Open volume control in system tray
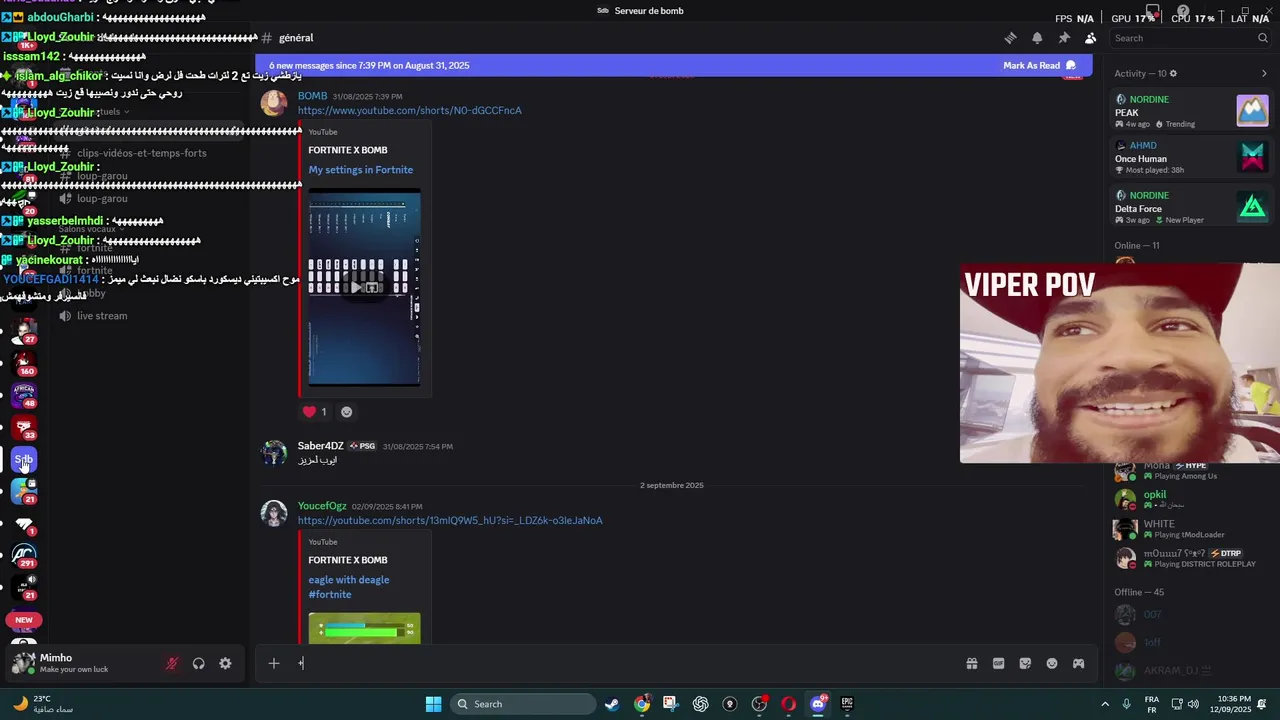 click(1193, 704)
